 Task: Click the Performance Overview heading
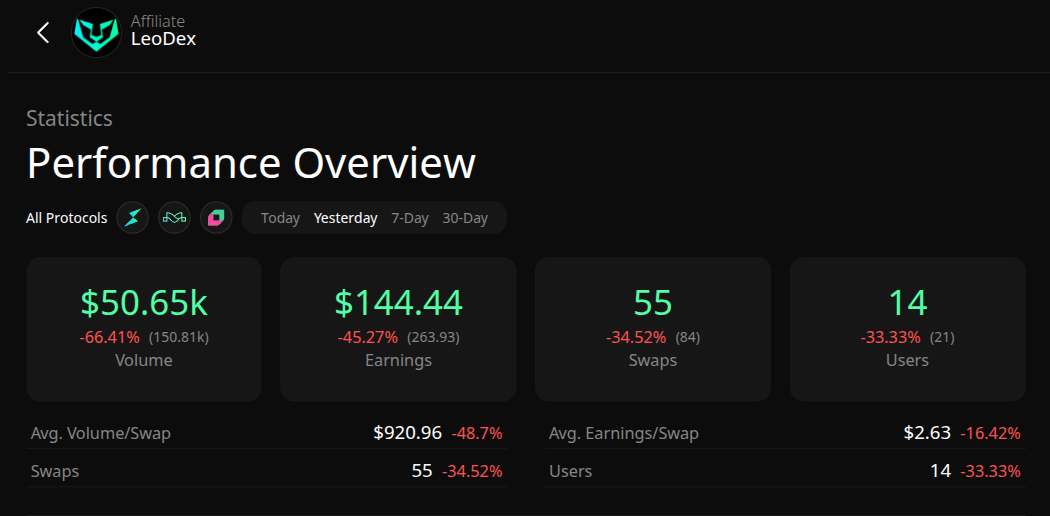[251, 163]
